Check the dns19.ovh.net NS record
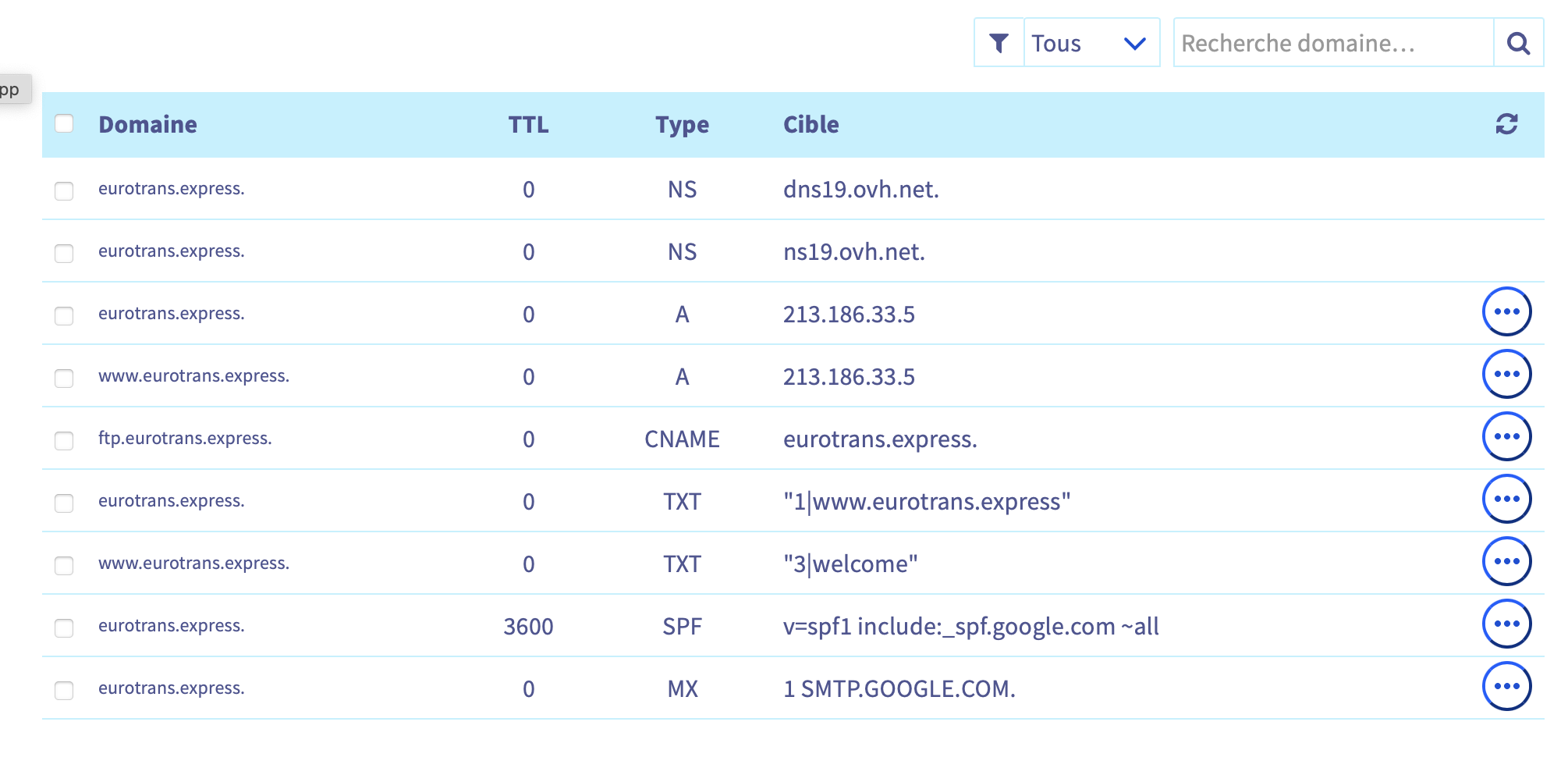The image size is (1568, 768). click(x=64, y=190)
